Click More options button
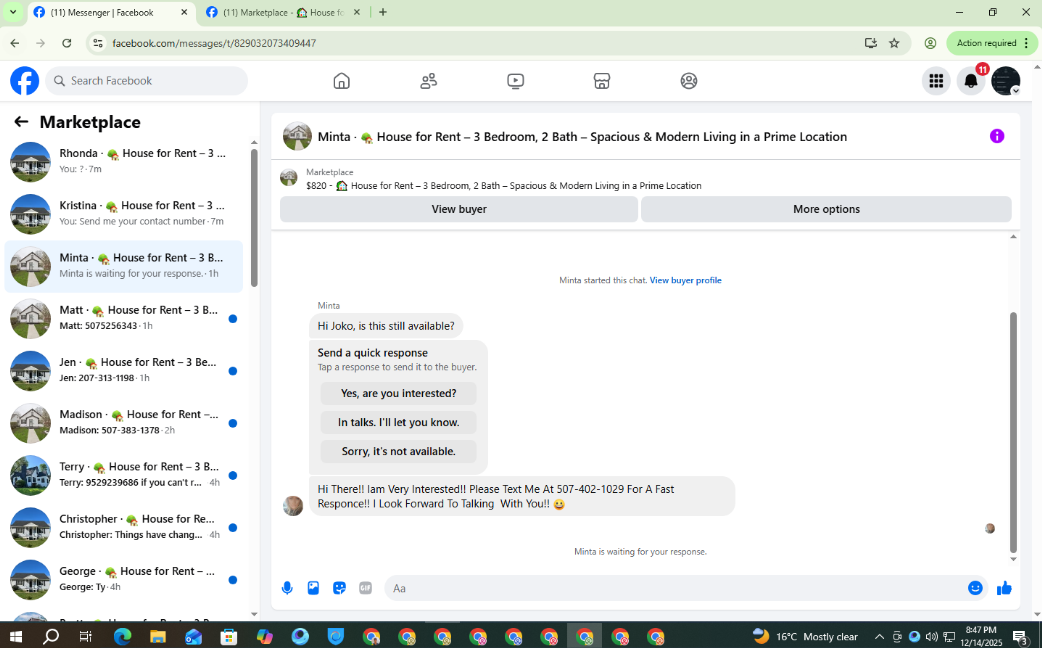Viewport: 1042px width, 648px height. [x=826, y=209]
